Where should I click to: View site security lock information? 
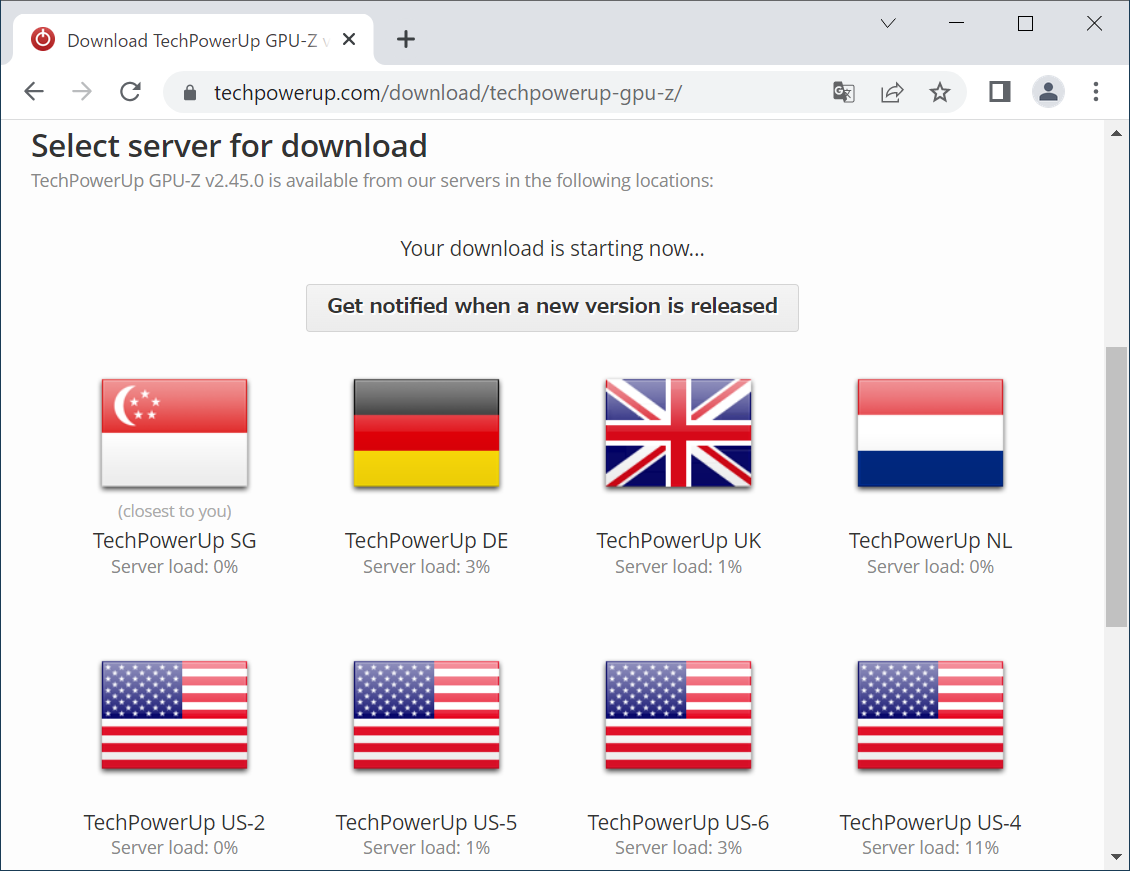190,92
